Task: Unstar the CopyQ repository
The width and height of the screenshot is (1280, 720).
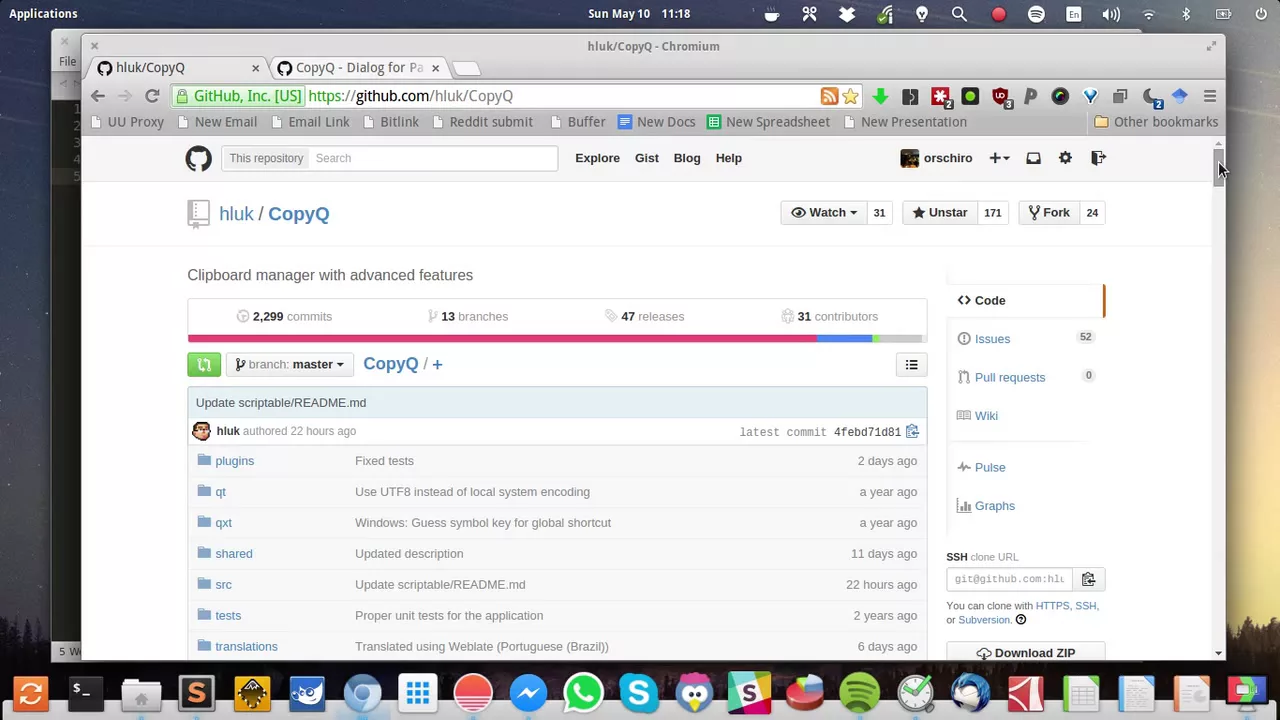Action: tap(940, 213)
